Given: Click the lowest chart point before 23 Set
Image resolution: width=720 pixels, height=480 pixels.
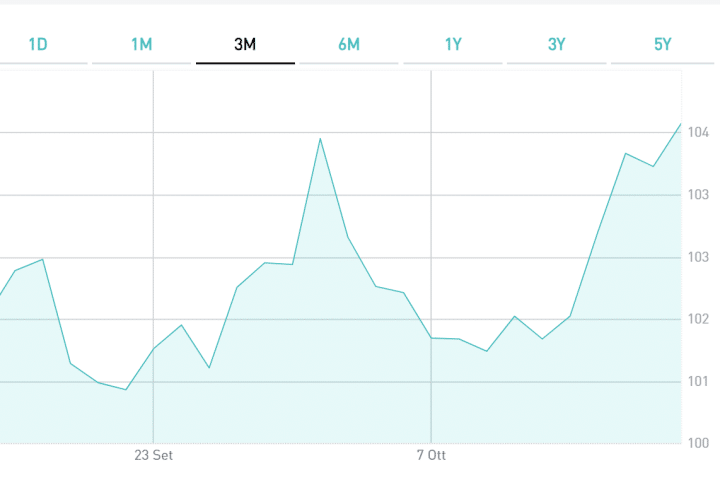Looking at the screenshot, I should click(126, 389).
